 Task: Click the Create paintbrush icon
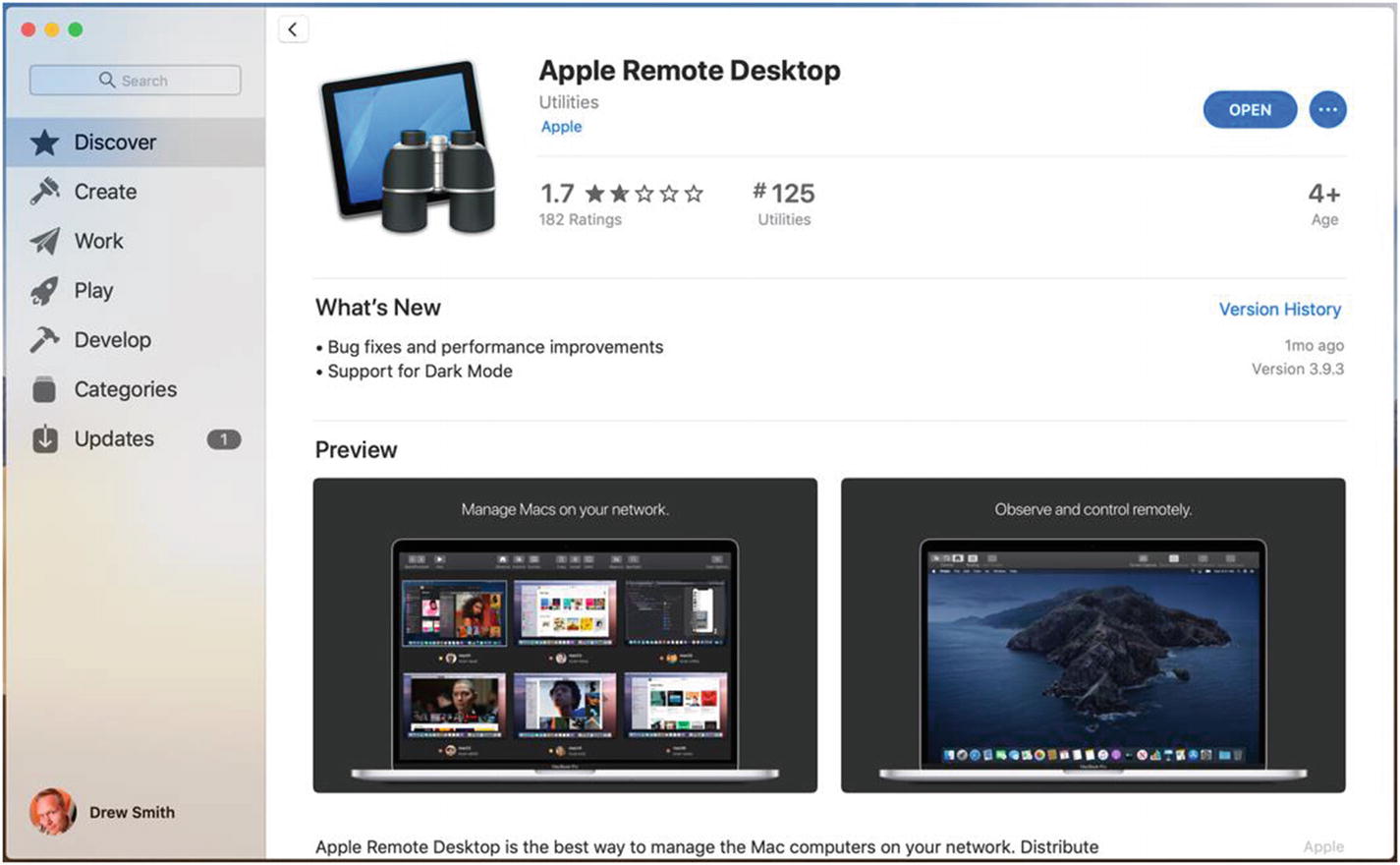(44, 192)
